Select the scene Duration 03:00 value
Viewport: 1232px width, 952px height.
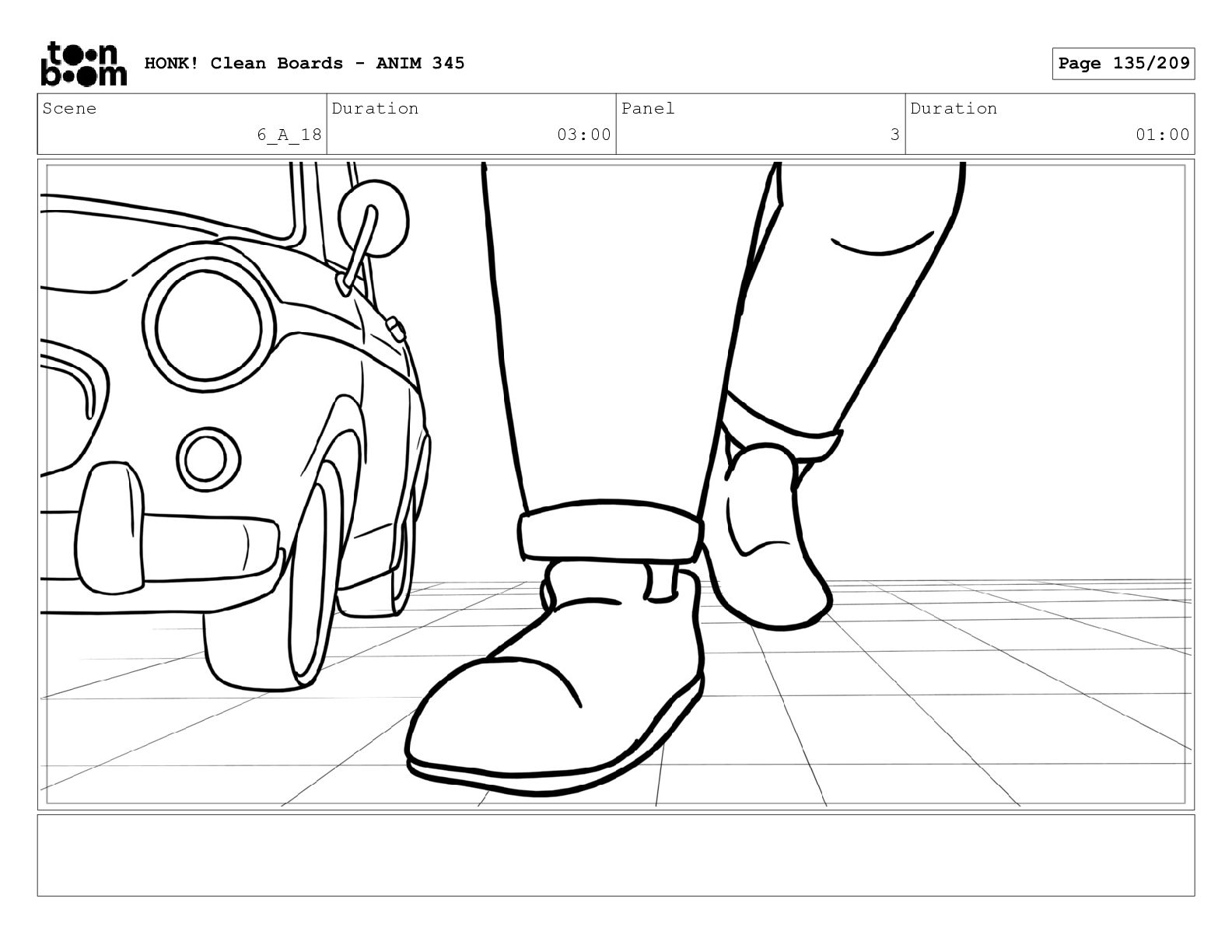(583, 135)
